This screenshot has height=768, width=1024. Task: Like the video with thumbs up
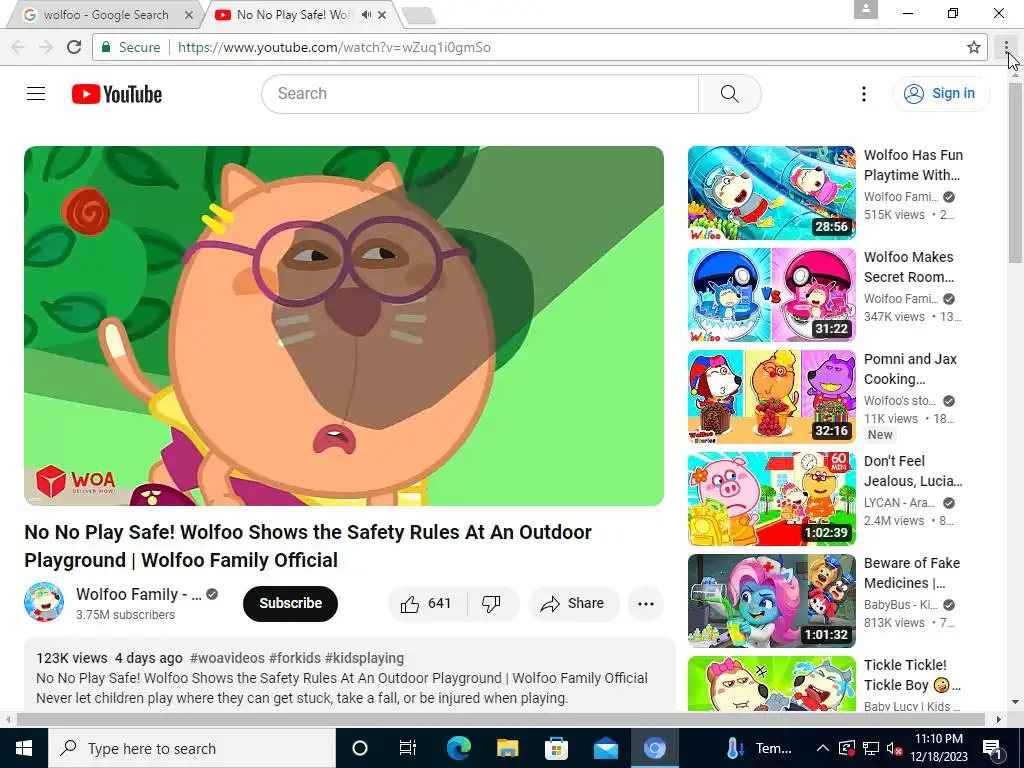[x=427, y=603]
